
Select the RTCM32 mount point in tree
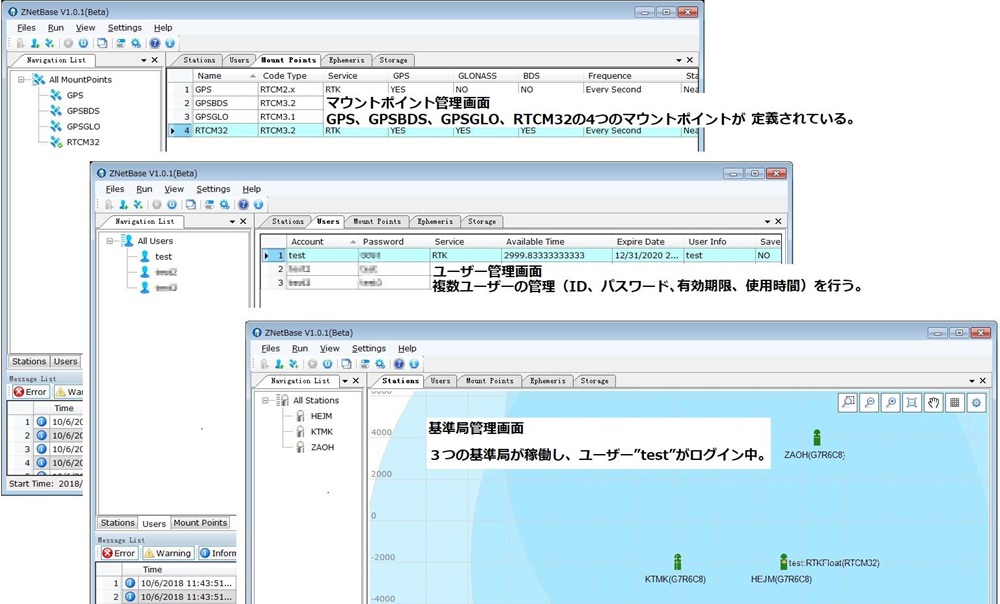(x=82, y=143)
